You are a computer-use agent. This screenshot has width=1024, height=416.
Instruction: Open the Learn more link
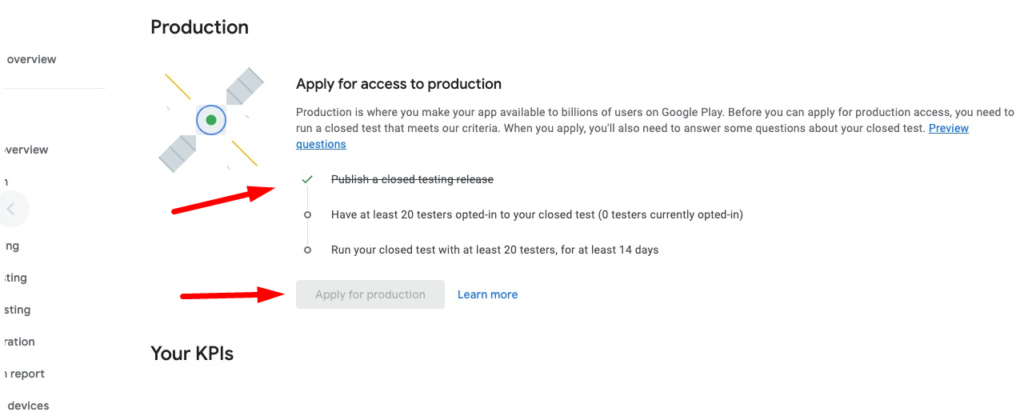487,294
